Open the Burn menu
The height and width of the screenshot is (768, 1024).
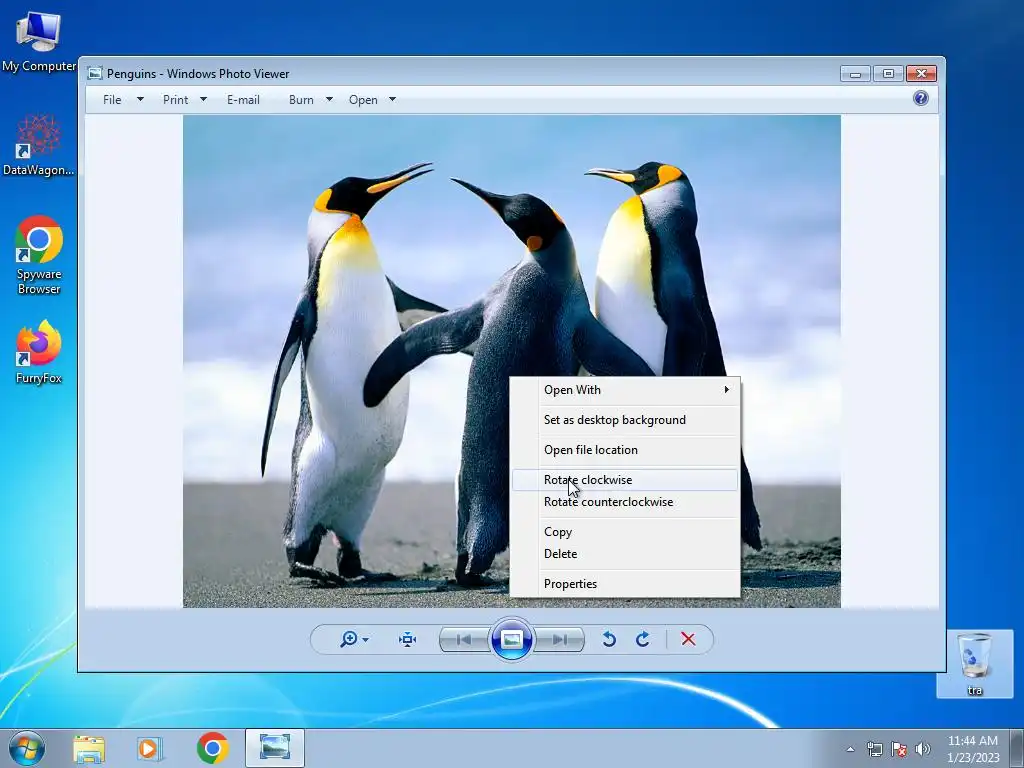[301, 100]
